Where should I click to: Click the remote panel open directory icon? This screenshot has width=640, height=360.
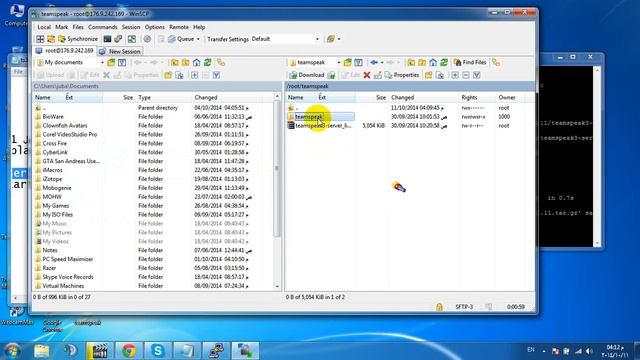coord(347,62)
